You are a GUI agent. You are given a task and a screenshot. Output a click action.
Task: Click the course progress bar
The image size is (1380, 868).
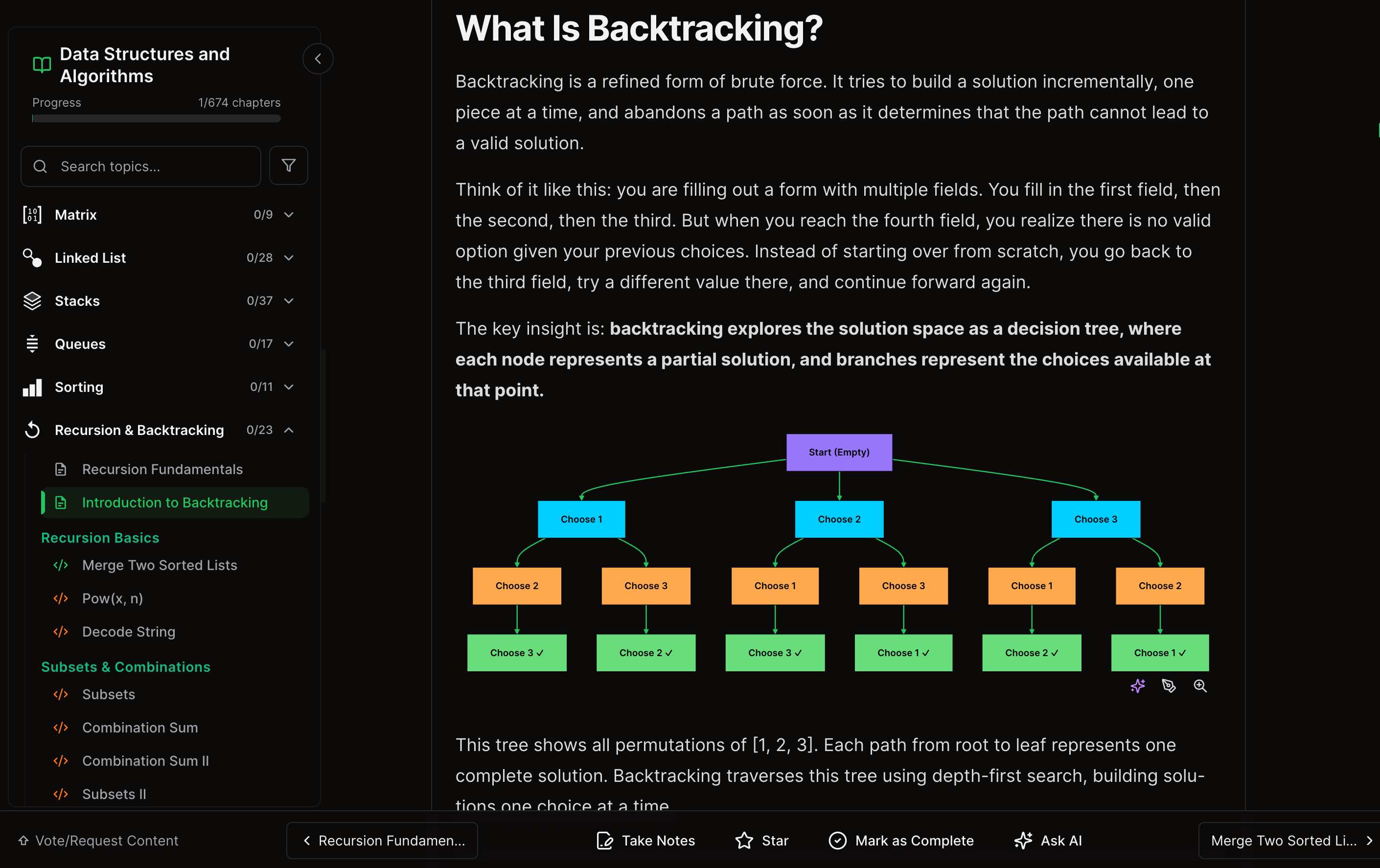156,118
